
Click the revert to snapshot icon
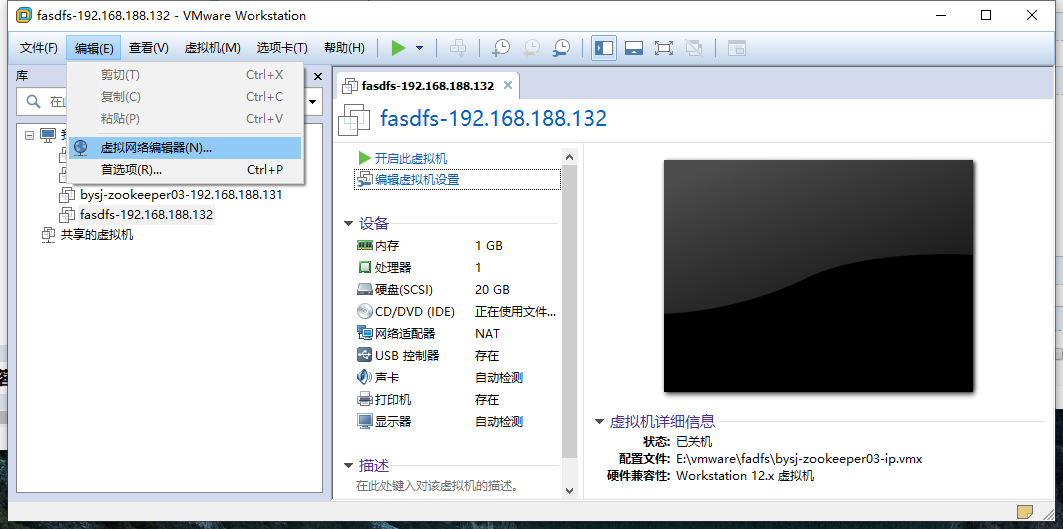click(532, 48)
